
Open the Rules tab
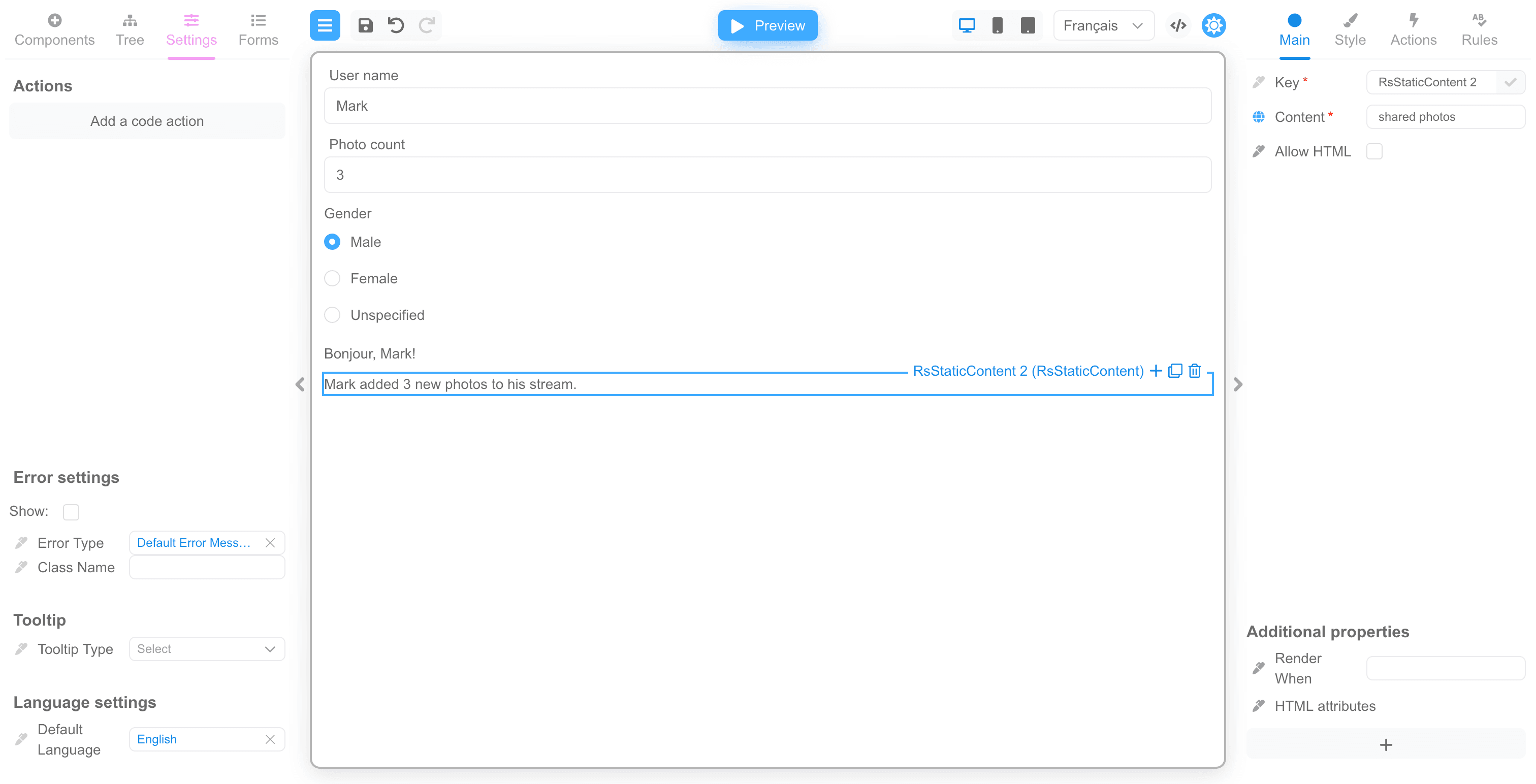[x=1479, y=30]
